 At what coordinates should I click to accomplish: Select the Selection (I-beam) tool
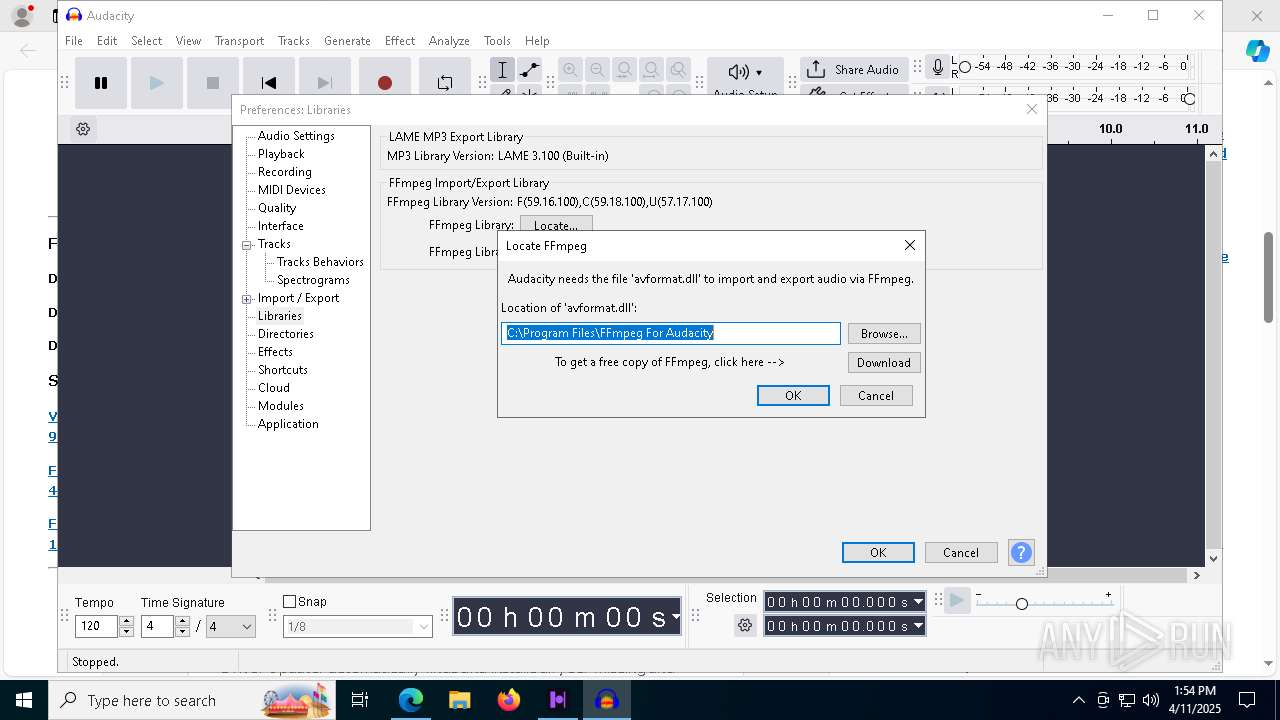coord(503,69)
